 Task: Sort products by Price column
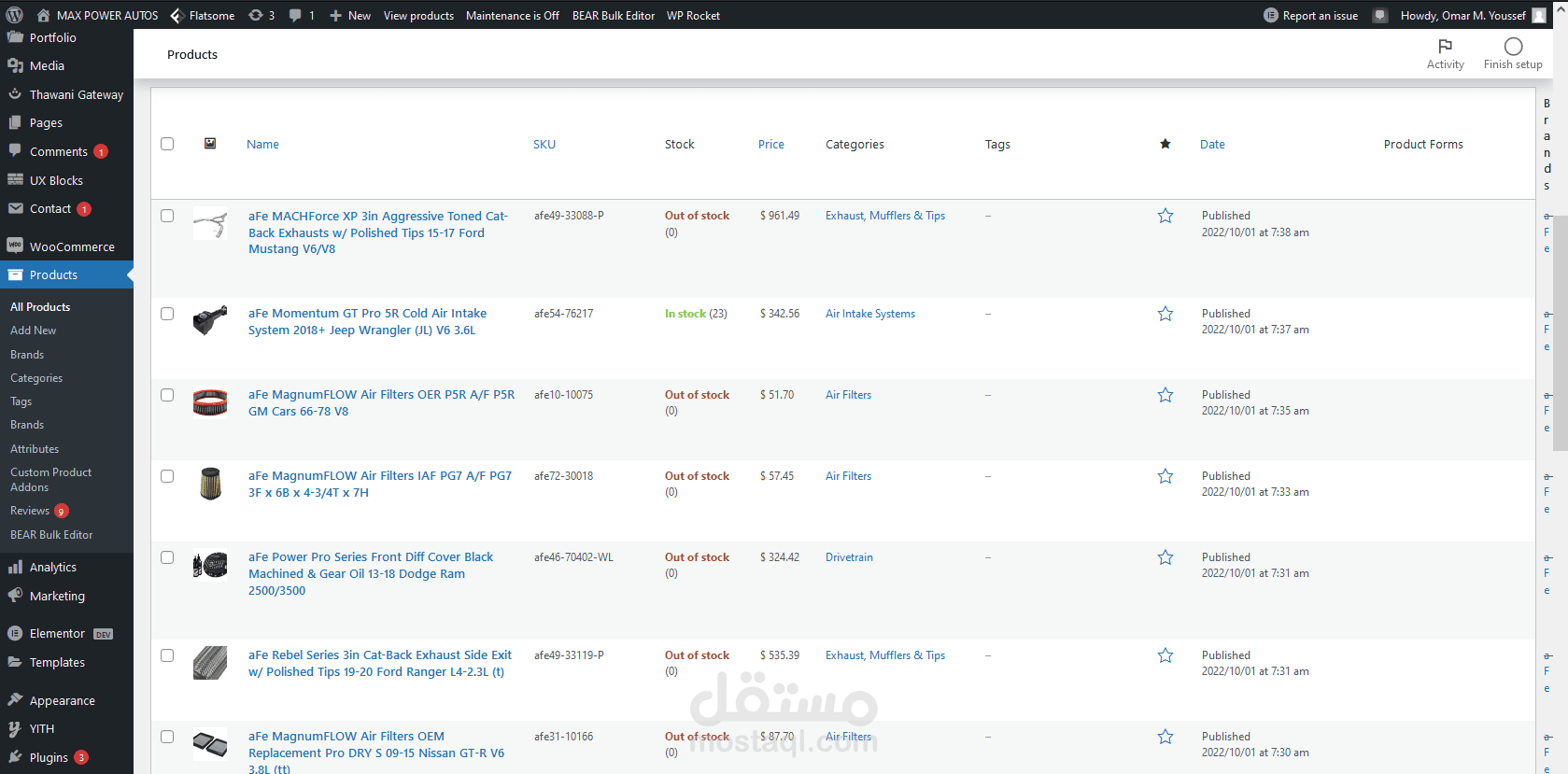click(x=771, y=144)
